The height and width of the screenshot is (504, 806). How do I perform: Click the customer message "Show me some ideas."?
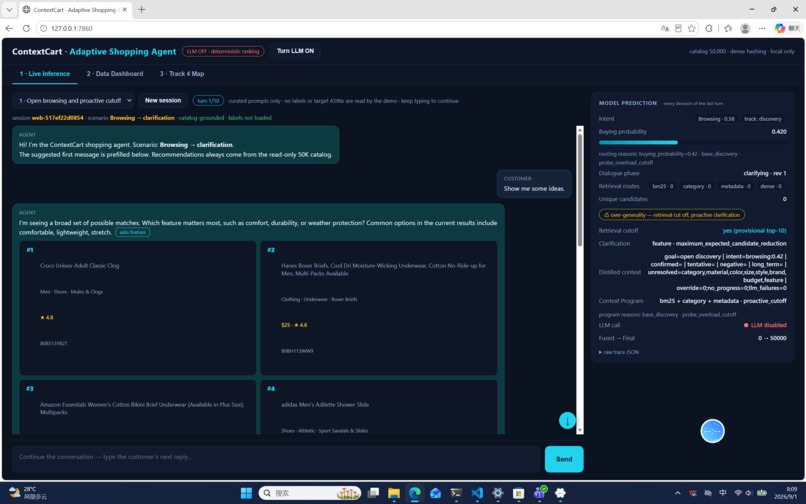coord(534,189)
